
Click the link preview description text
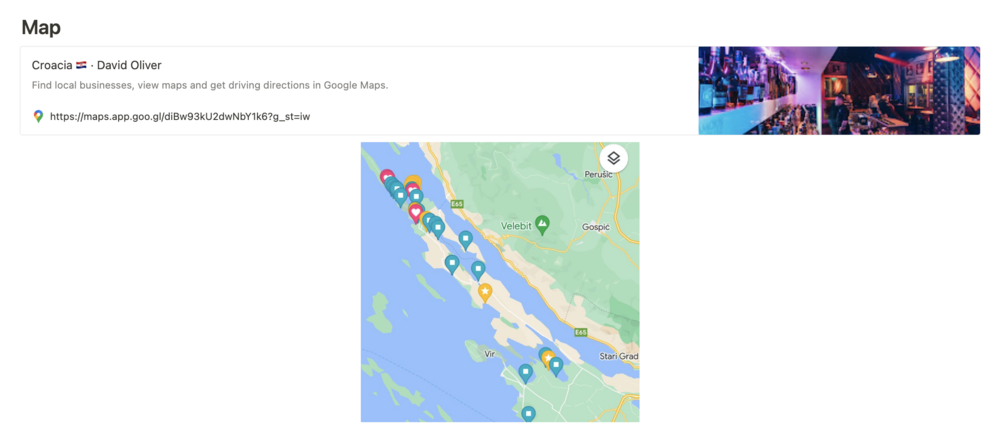(x=209, y=85)
